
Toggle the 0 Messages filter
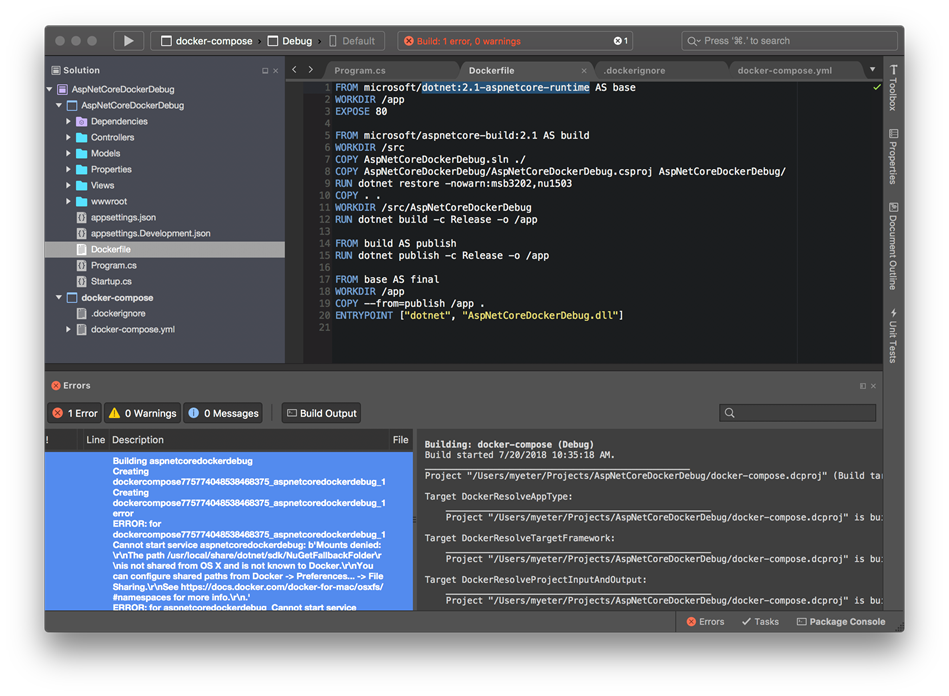(x=223, y=413)
